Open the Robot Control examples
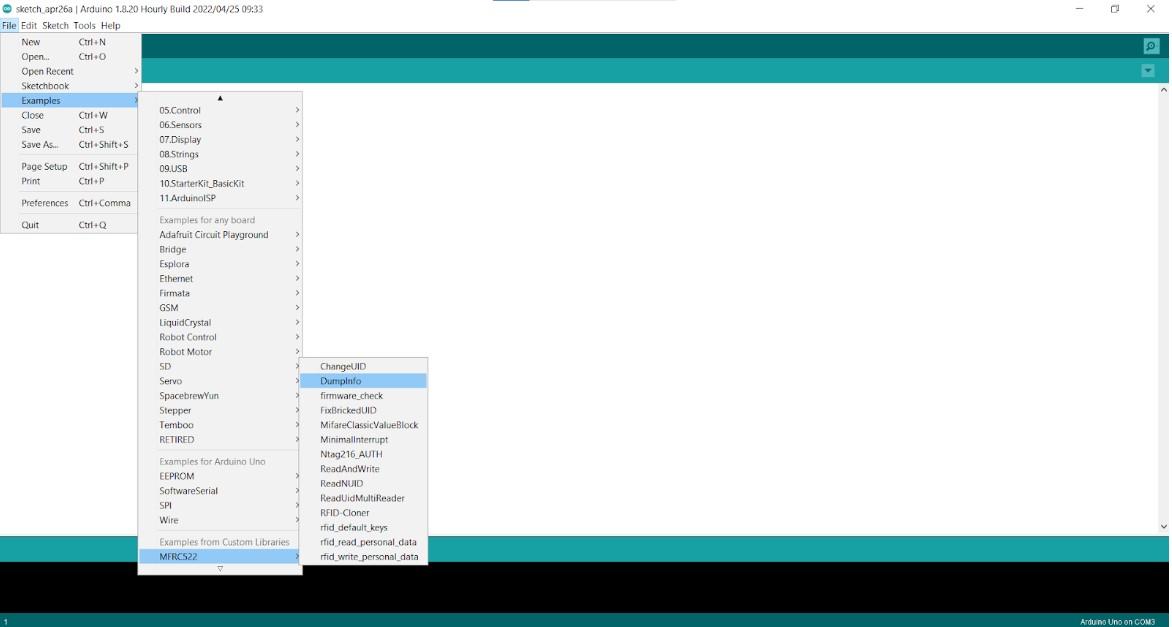1172x627 pixels. (x=220, y=337)
